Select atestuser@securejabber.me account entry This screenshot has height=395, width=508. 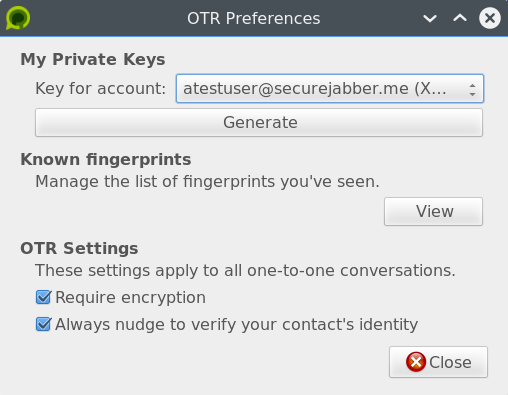(315, 89)
